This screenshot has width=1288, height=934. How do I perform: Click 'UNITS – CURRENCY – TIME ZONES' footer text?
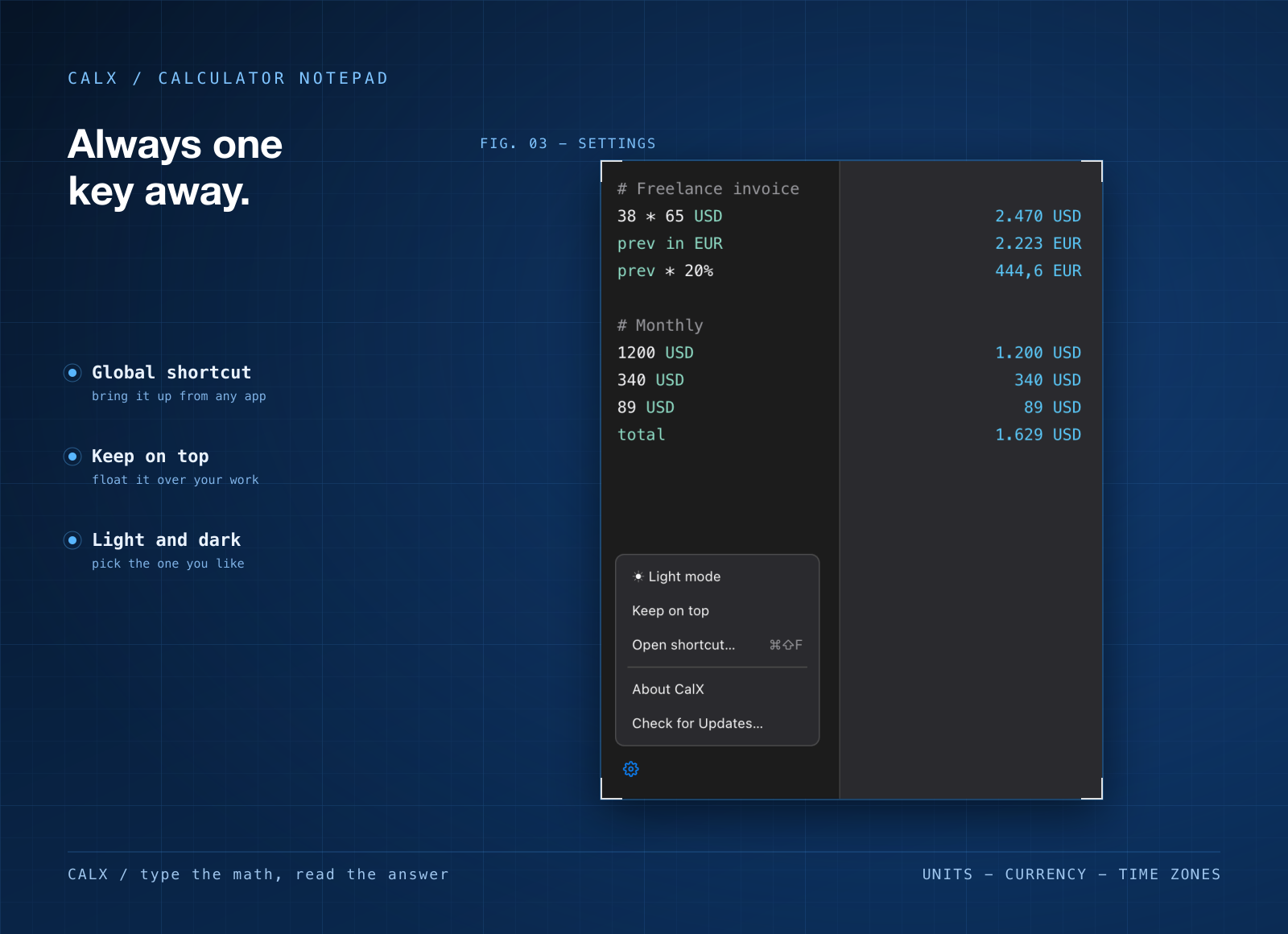pyautogui.click(x=1071, y=874)
